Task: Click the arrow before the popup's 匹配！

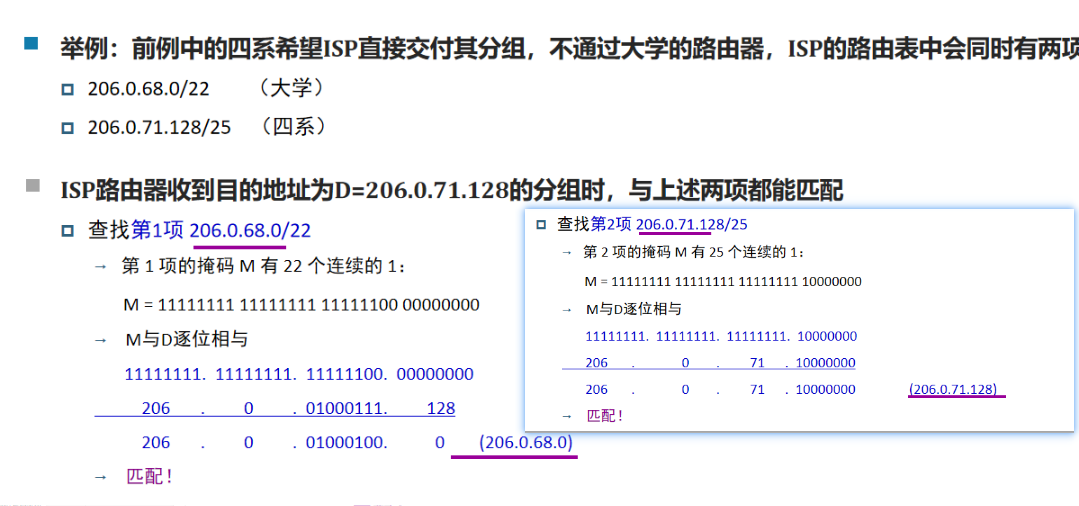Action: pyautogui.click(x=566, y=416)
